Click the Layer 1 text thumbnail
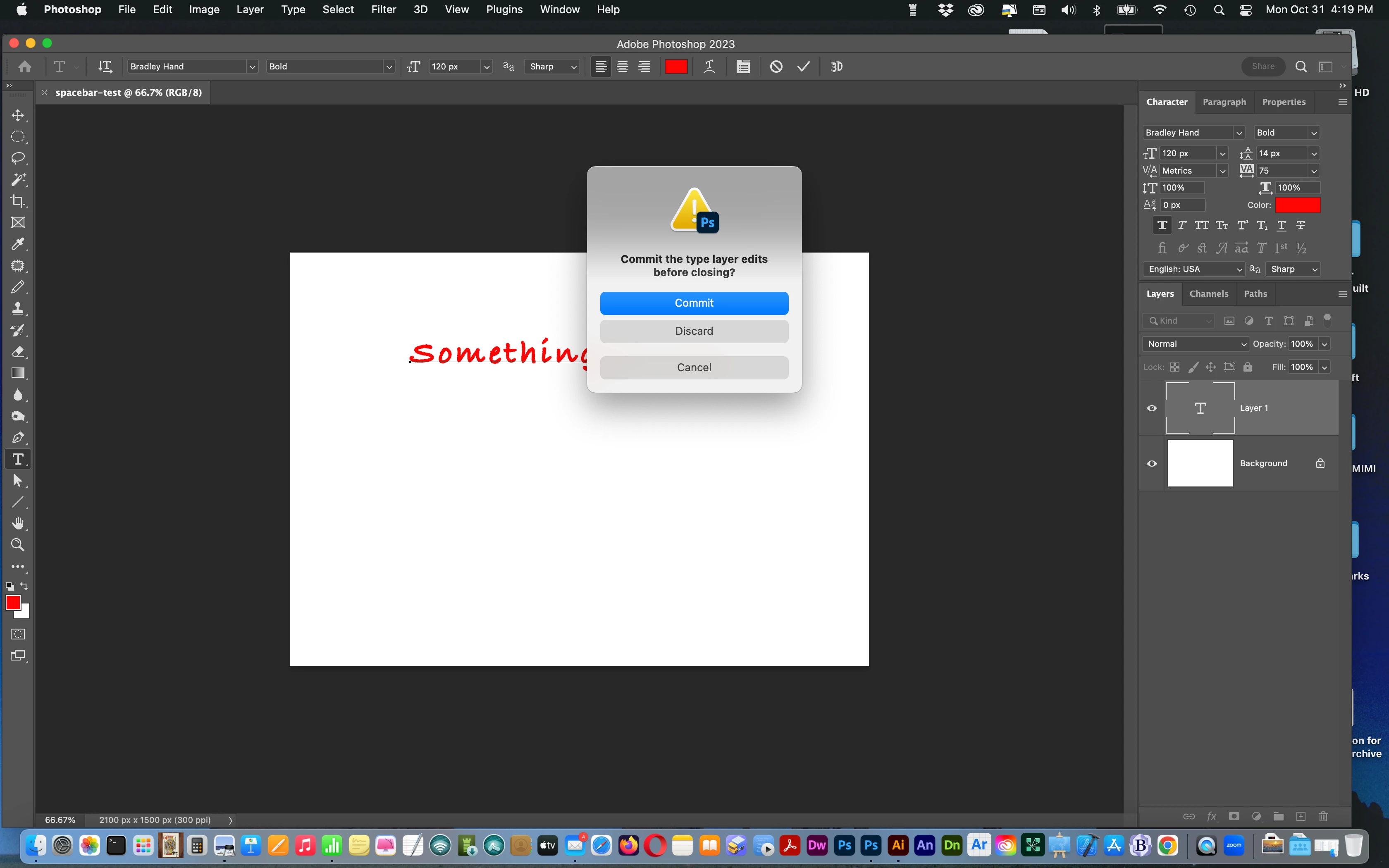1389x868 pixels. pyautogui.click(x=1200, y=408)
